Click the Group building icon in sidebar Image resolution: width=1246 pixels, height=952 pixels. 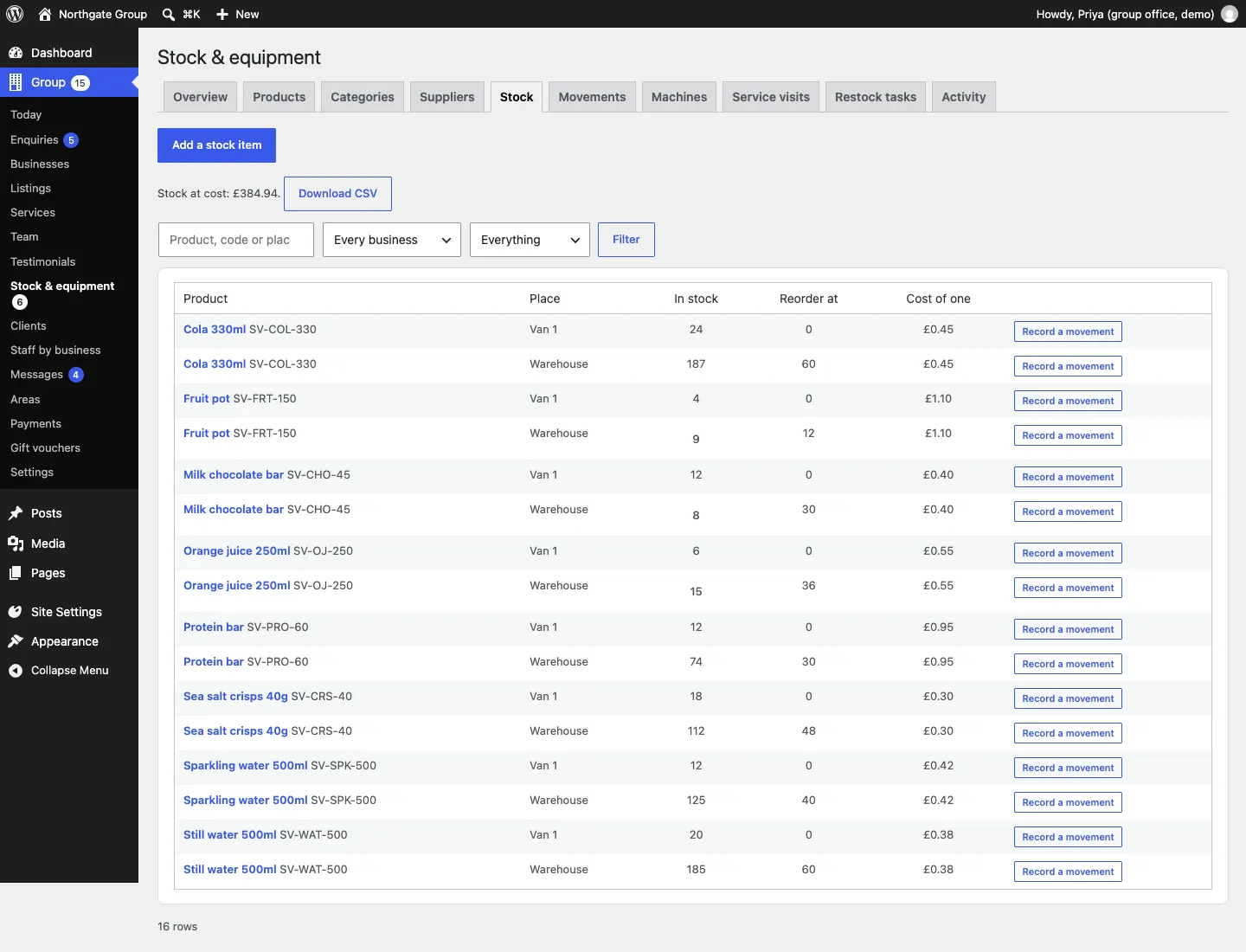tap(16, 82)
